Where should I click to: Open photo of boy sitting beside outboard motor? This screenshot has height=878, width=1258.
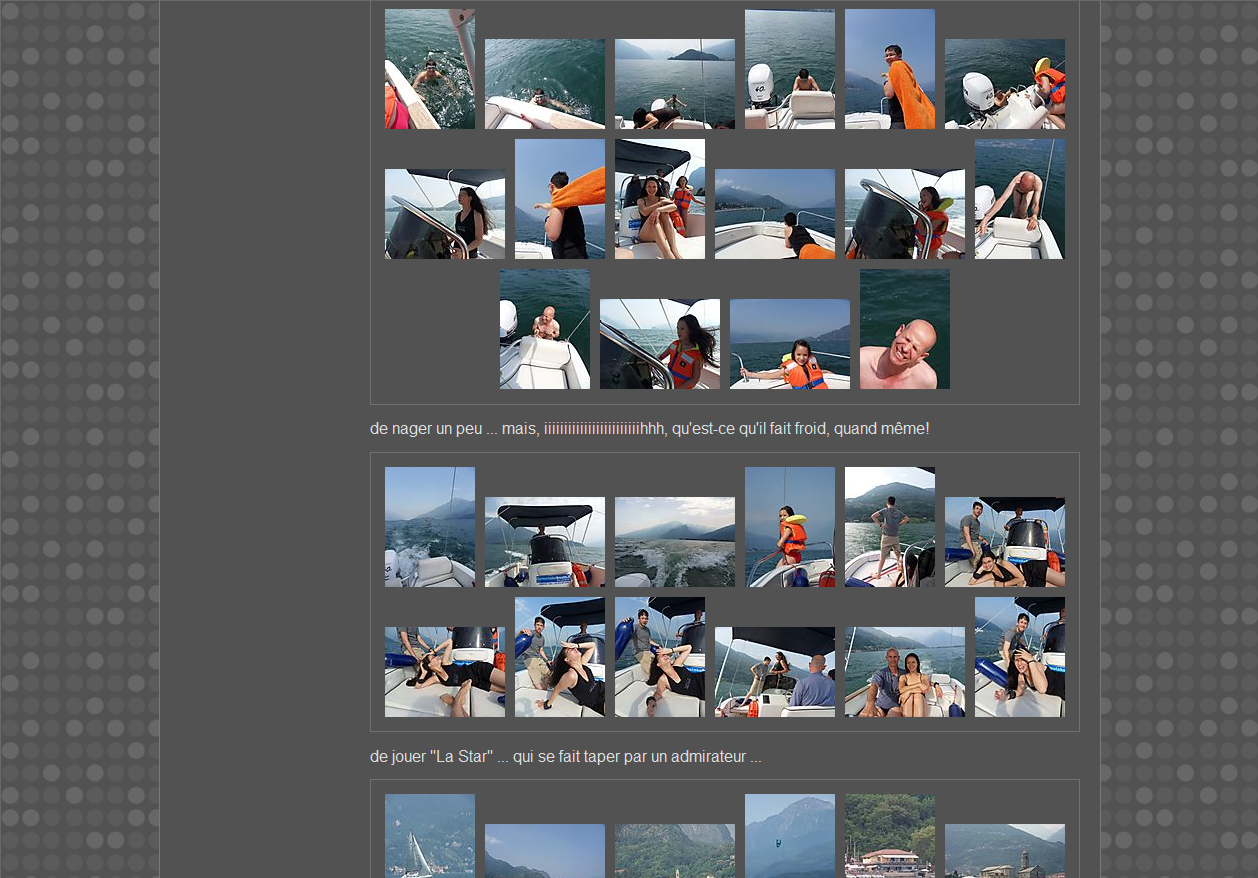click(789, 69)
